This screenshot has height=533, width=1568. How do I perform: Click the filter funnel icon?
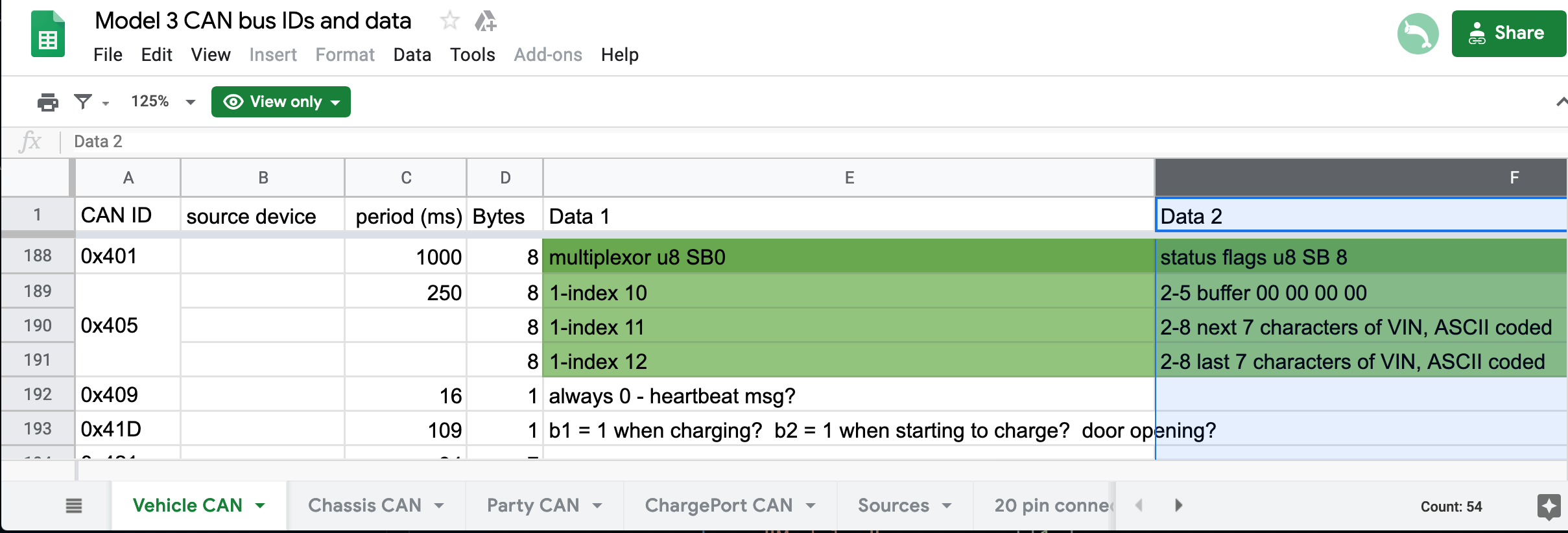[x=83, y=101]
